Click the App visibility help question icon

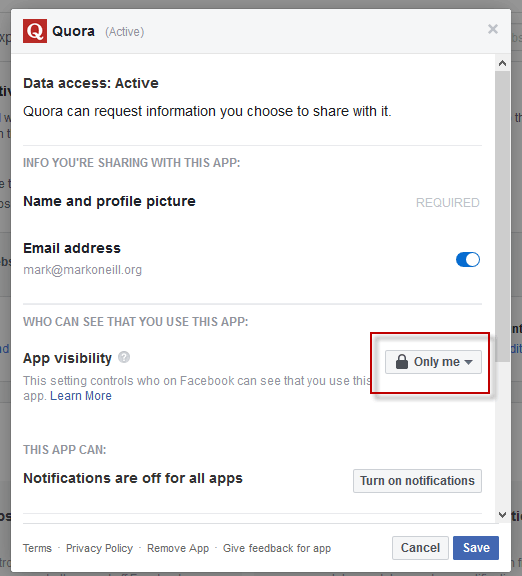pyautogui.click(x=124, y=357)
